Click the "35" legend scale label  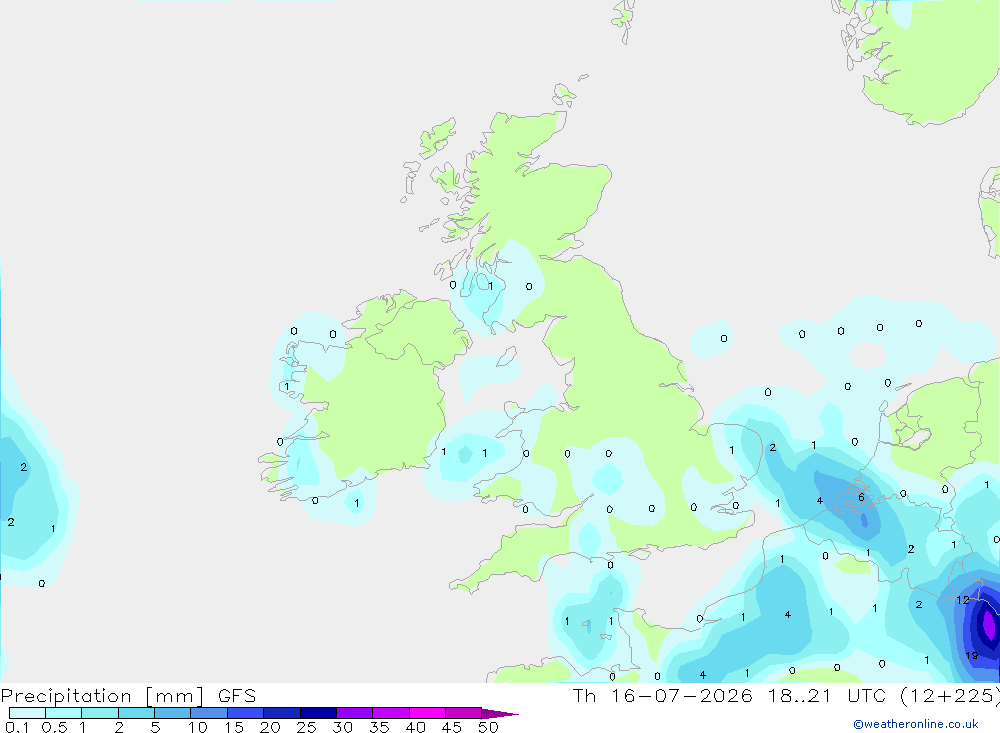tap(379, 727)
